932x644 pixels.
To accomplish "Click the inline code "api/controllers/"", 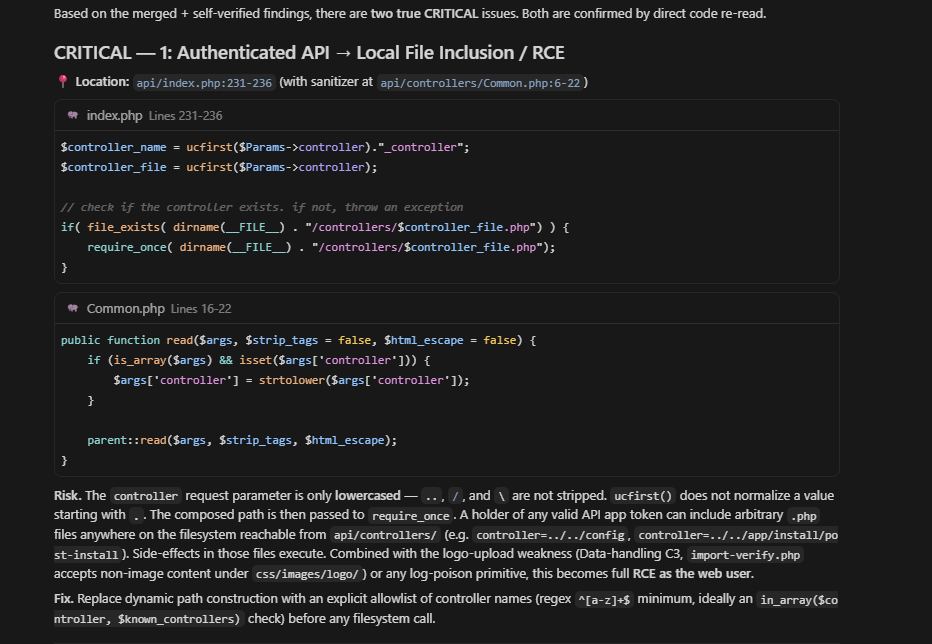I will [385, 535].
